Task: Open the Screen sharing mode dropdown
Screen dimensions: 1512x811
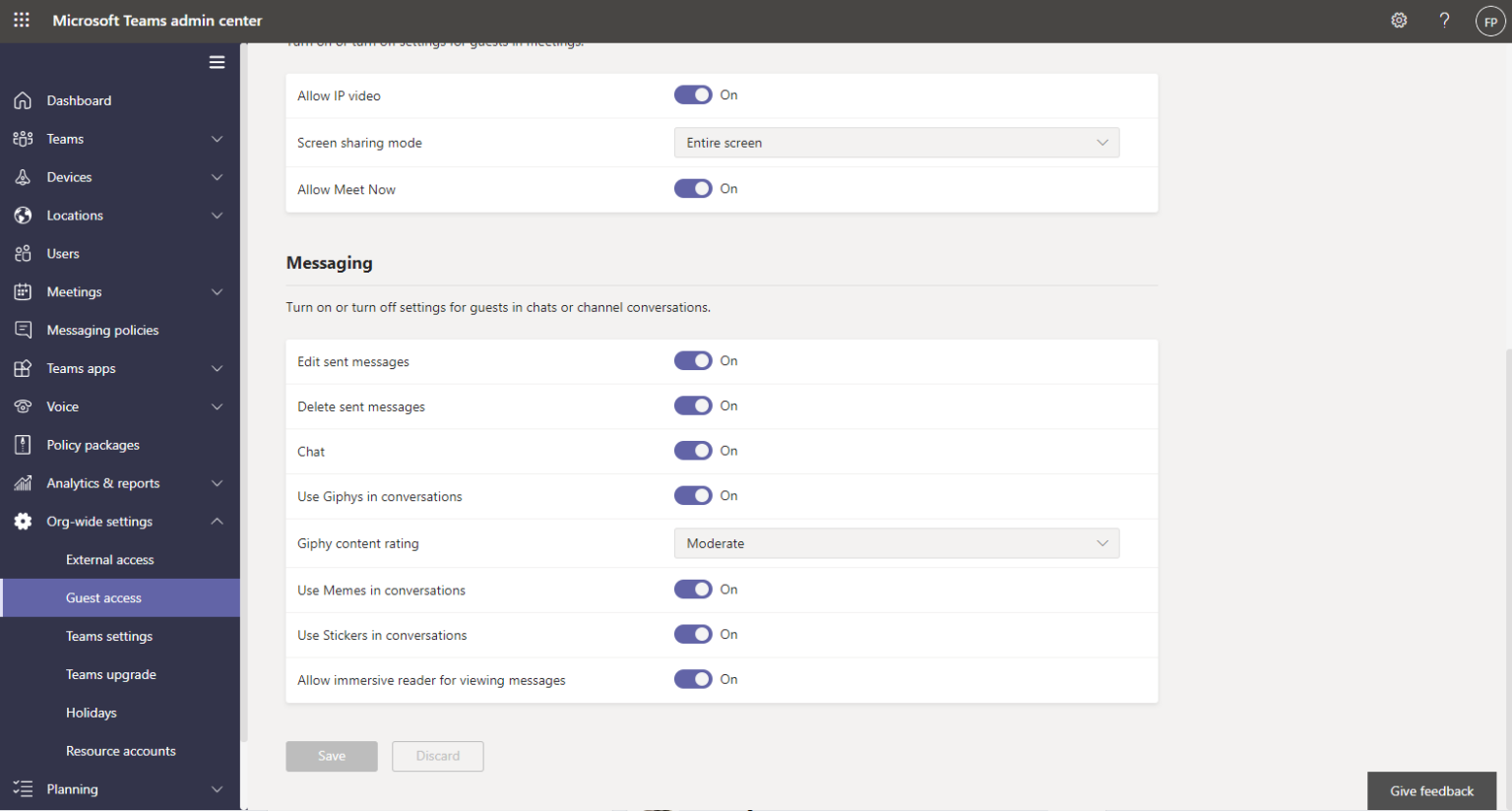Action: coord(896,142)
